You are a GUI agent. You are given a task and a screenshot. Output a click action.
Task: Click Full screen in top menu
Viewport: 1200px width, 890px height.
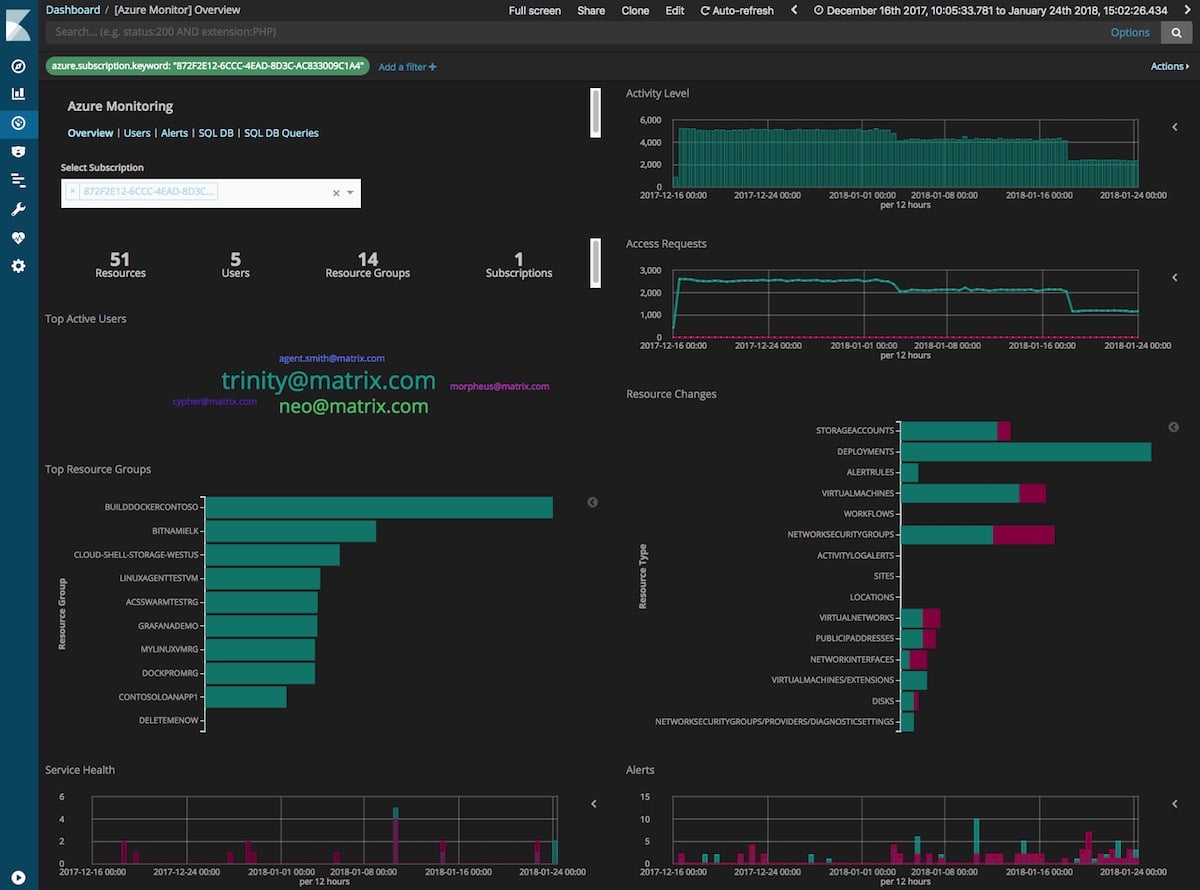pos(535,10)
